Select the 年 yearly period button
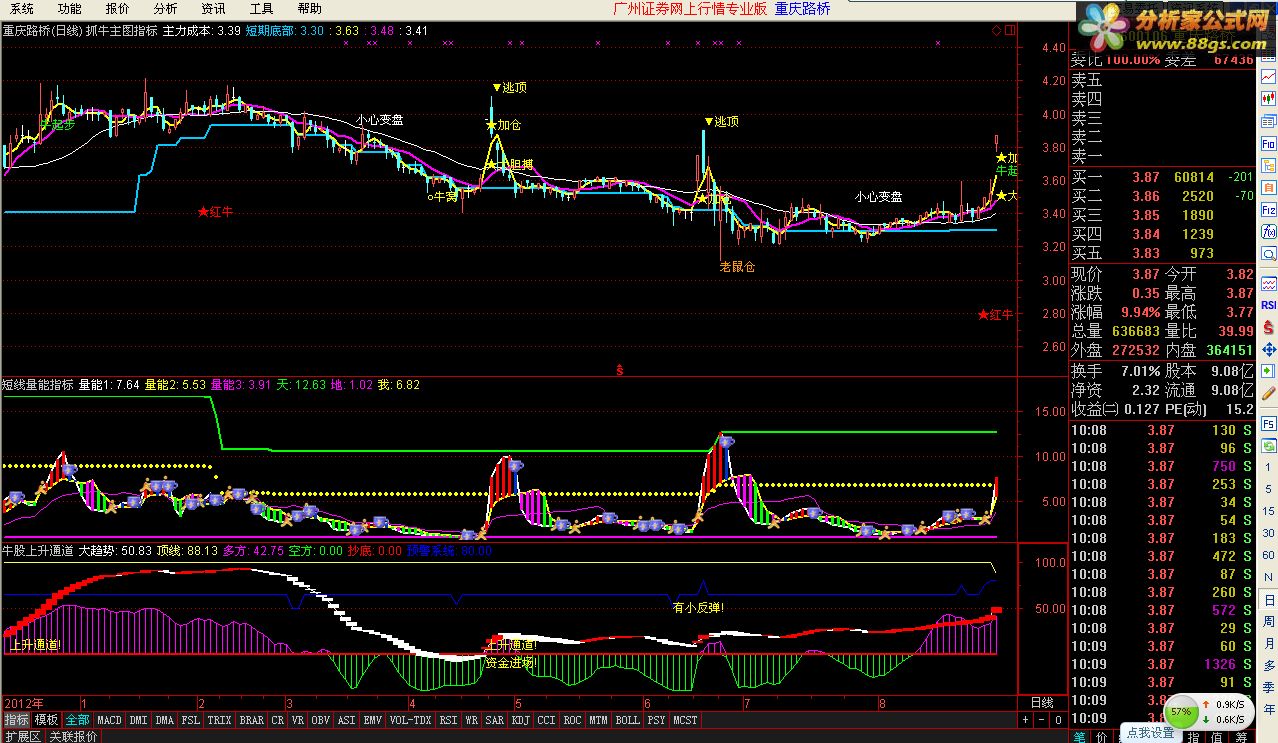This screenshot has height=743, width=1278. click(x=1269, y=709)
